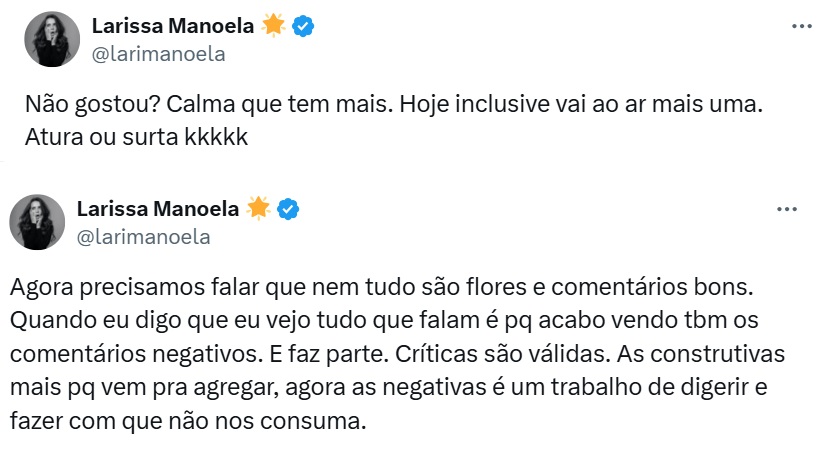Click the verified badge on the 'Não gostou?' tweet
The image size is (830, 451).
pos(304,26)
